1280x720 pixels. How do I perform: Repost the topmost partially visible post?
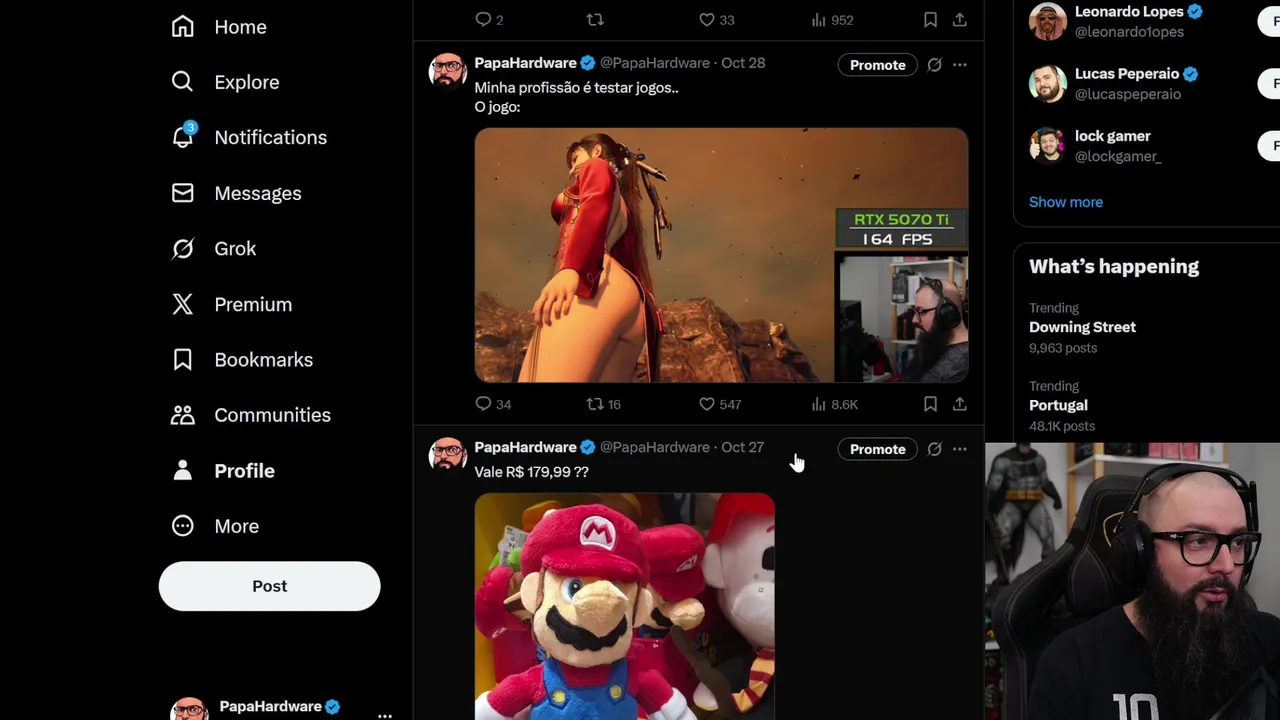coord(595,19)
